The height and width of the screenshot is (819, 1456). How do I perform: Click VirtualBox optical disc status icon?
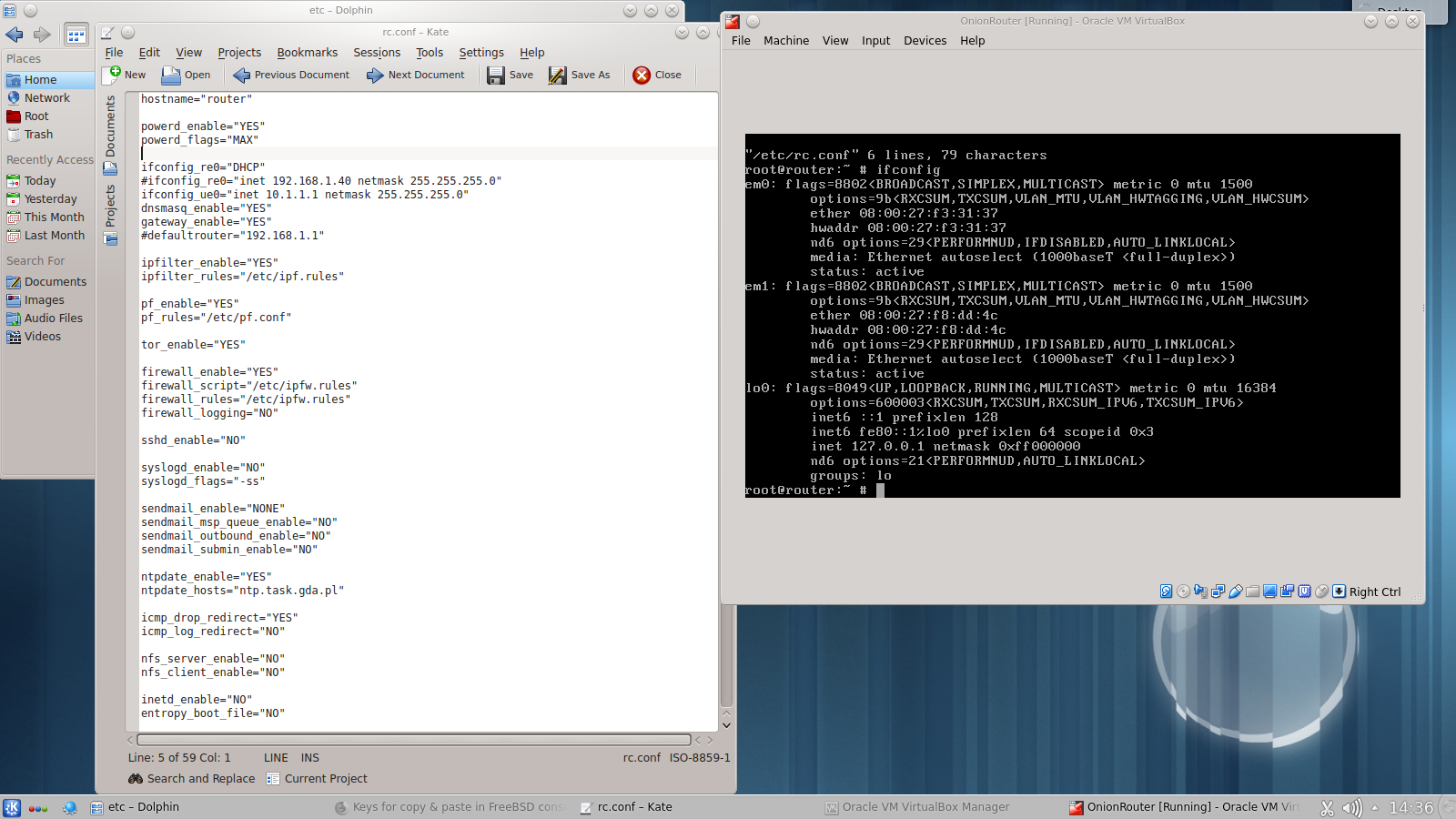(1183, 591)
